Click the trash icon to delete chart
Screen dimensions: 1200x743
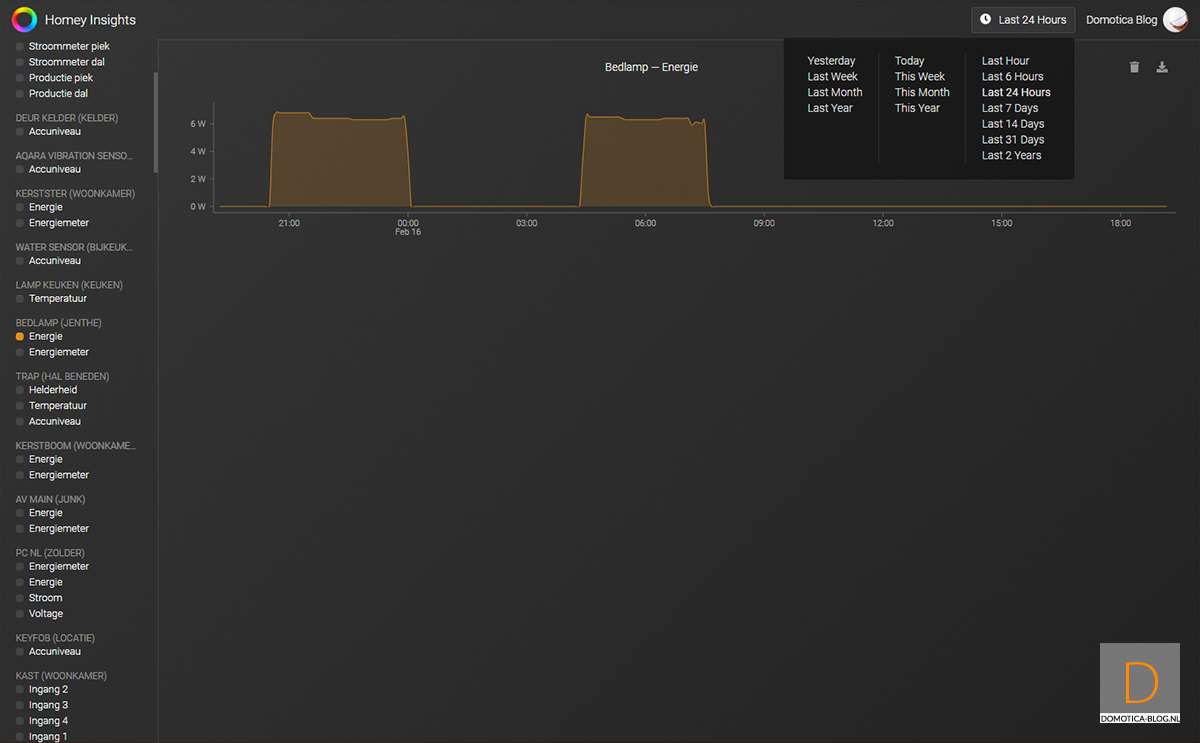point(1134,67)
